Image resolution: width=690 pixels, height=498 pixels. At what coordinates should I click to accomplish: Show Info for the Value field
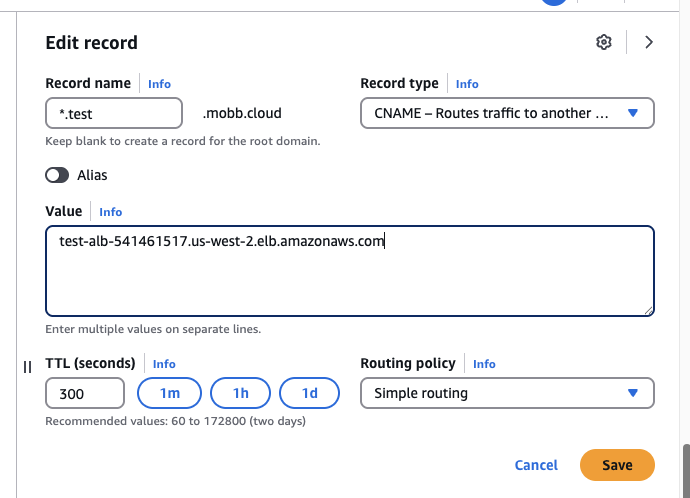click(110, 212)
